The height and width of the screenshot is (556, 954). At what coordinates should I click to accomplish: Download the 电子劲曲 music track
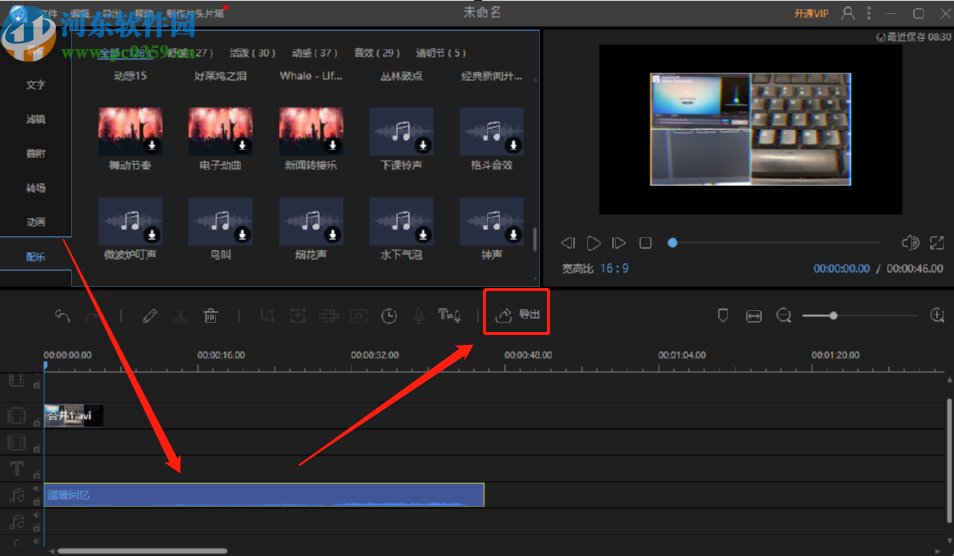point(242,145)
